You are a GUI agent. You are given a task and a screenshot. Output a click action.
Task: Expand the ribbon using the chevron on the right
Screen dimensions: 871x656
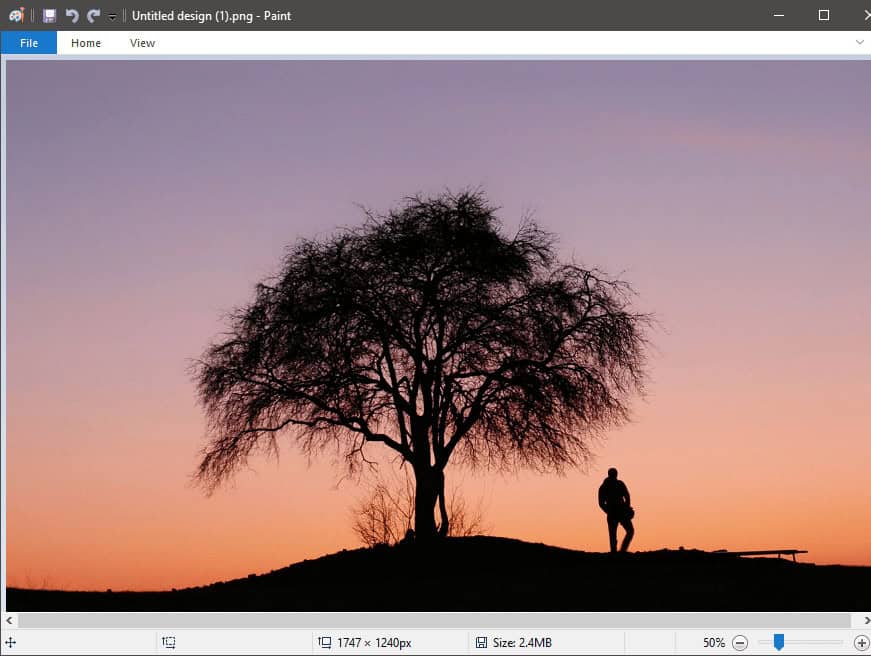pos(858,42)
